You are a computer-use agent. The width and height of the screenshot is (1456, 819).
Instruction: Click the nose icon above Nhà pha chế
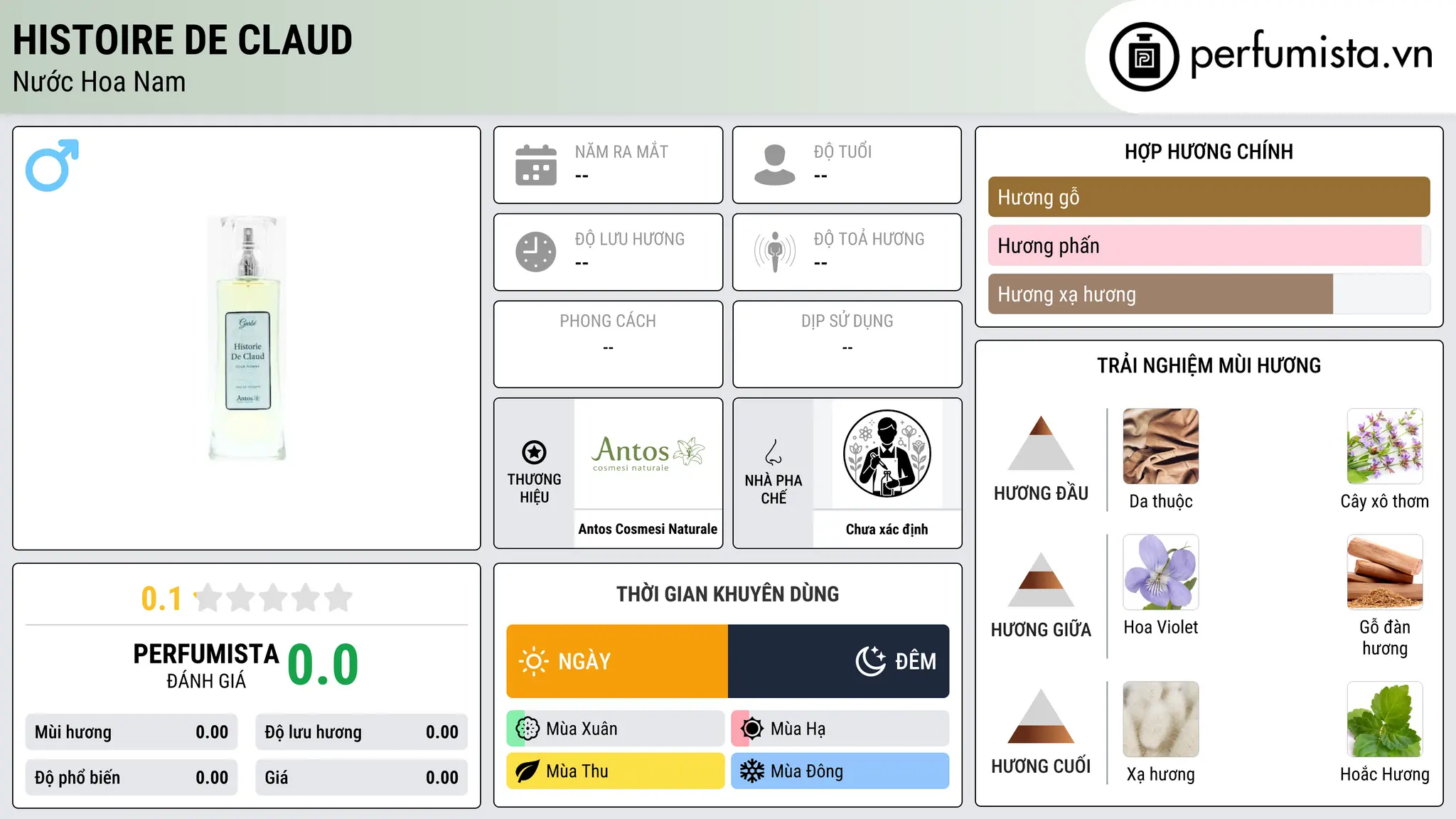(773, 452)
